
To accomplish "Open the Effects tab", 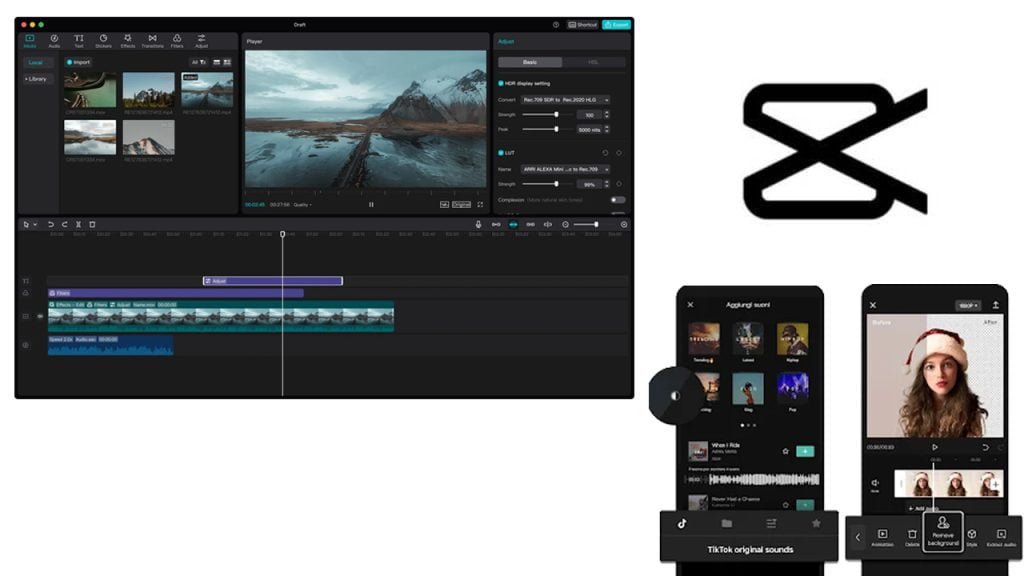I will coord(127,41).
